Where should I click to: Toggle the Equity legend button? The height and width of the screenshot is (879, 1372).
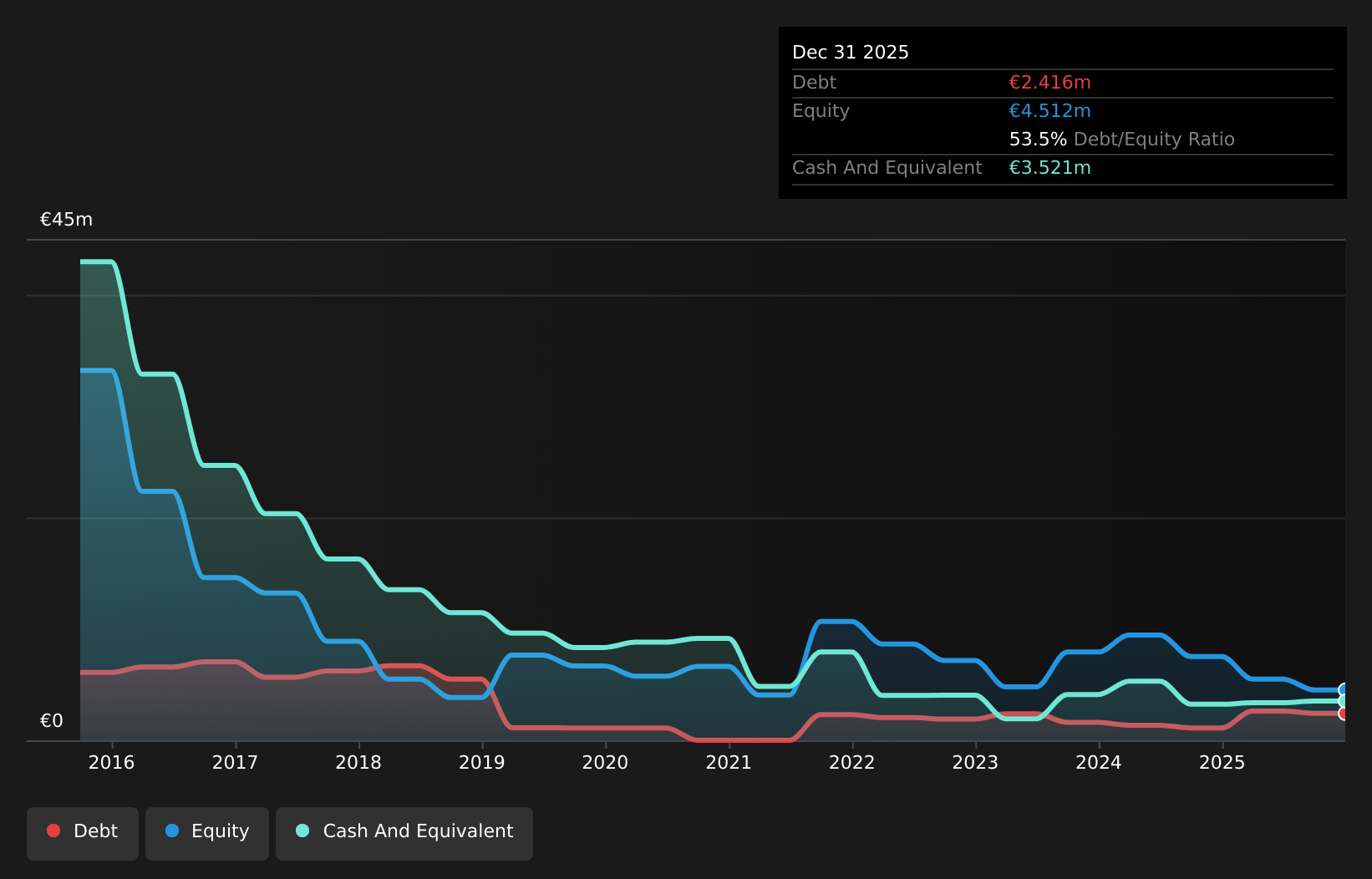(207, 833)
